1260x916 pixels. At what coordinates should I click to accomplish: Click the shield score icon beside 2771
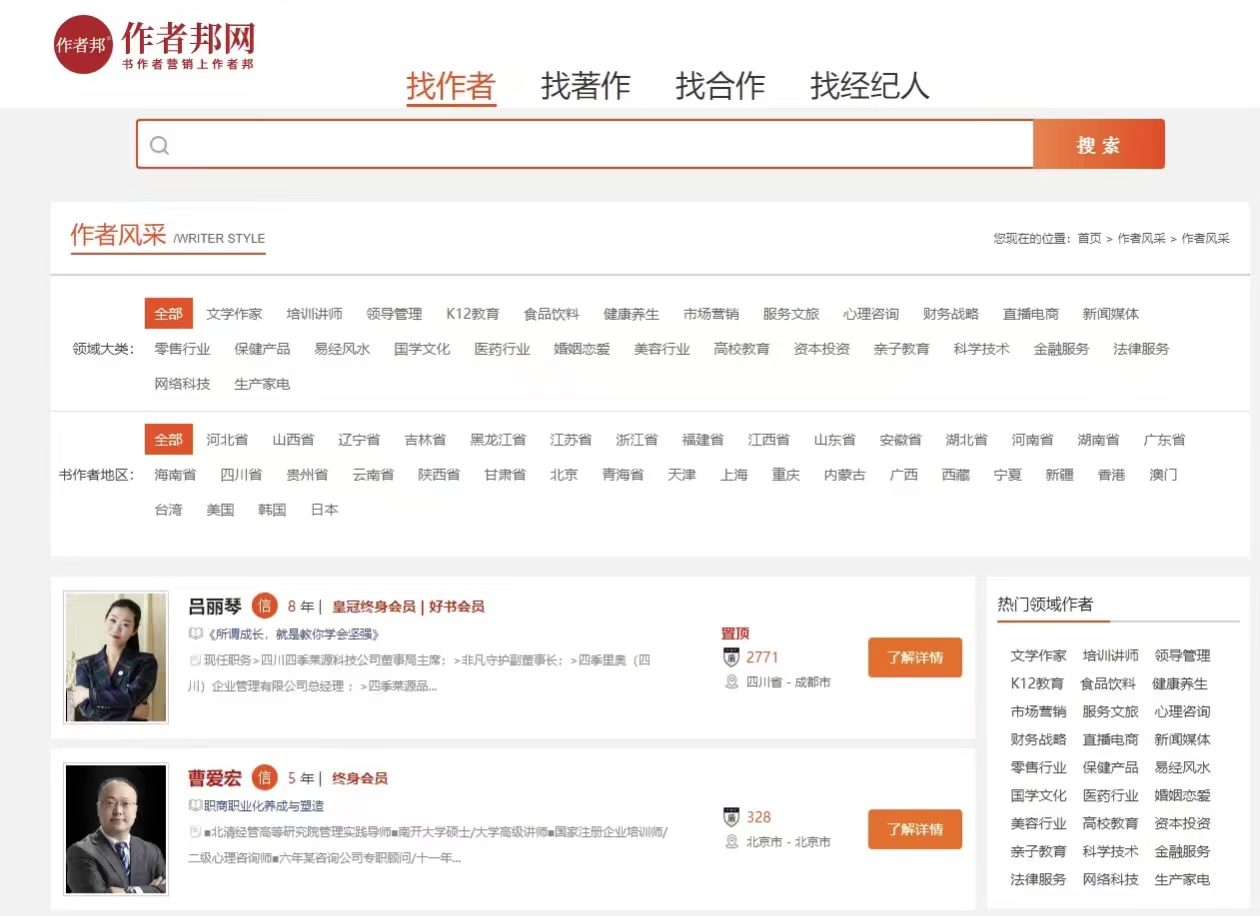[731, 657]
